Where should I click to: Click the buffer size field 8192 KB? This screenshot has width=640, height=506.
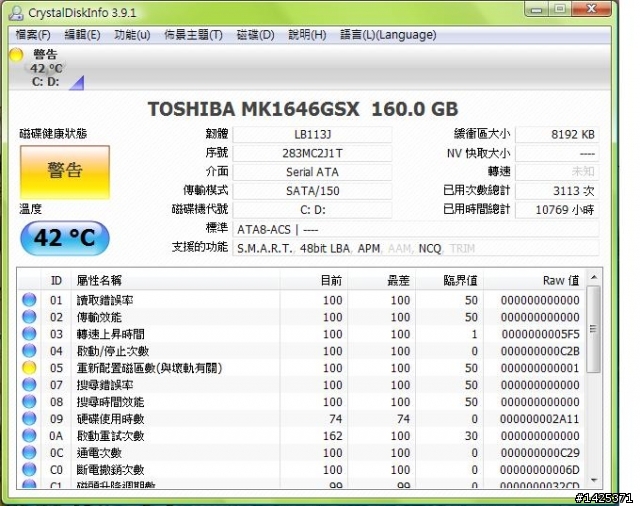[x=557, y=134]
